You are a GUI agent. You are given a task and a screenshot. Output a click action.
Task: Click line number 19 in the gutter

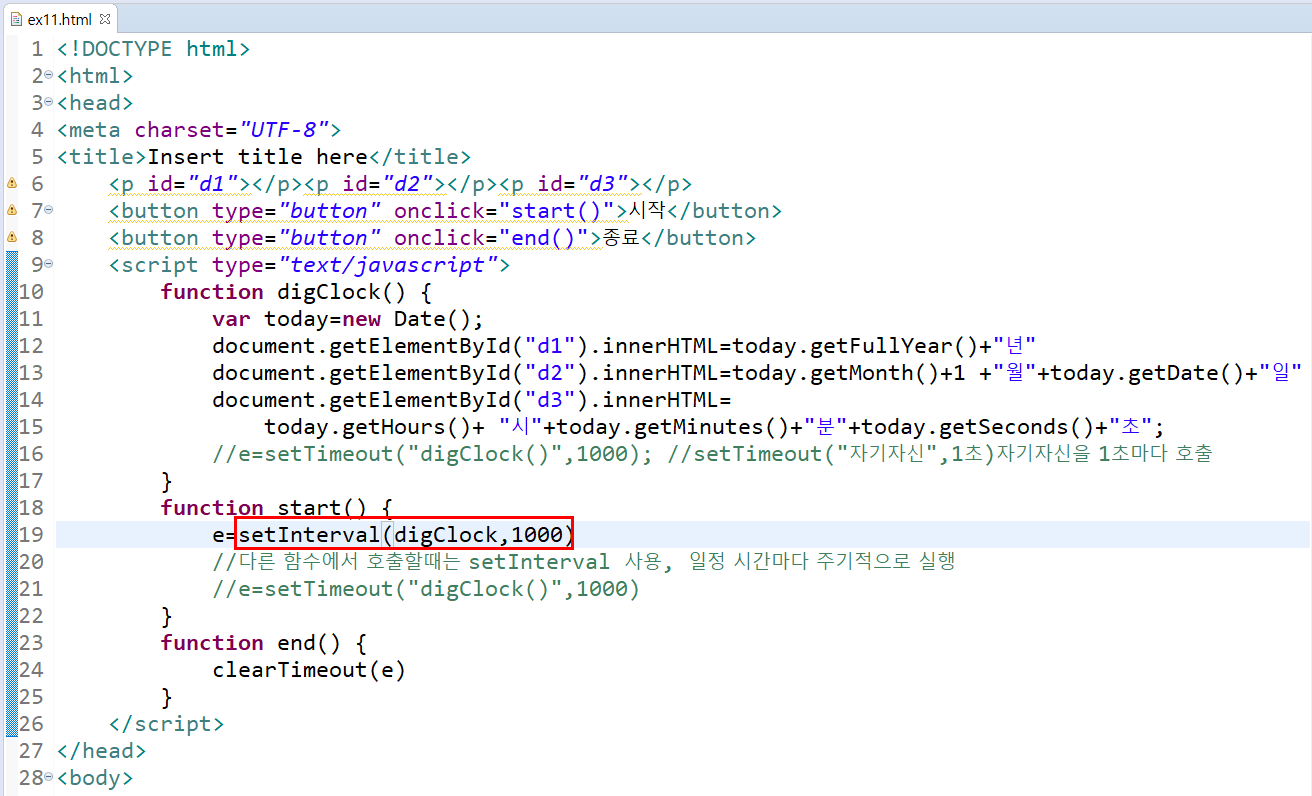tap(31, 535)
